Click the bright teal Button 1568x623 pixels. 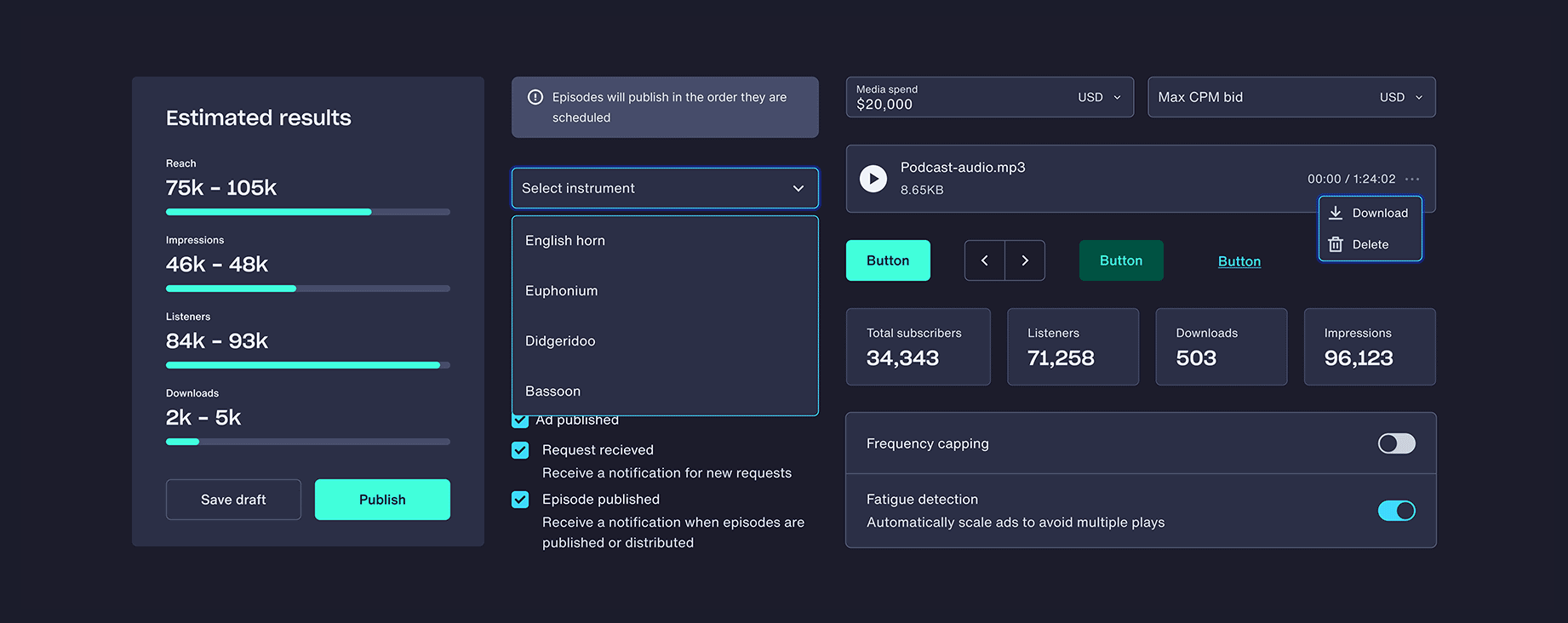888,260
